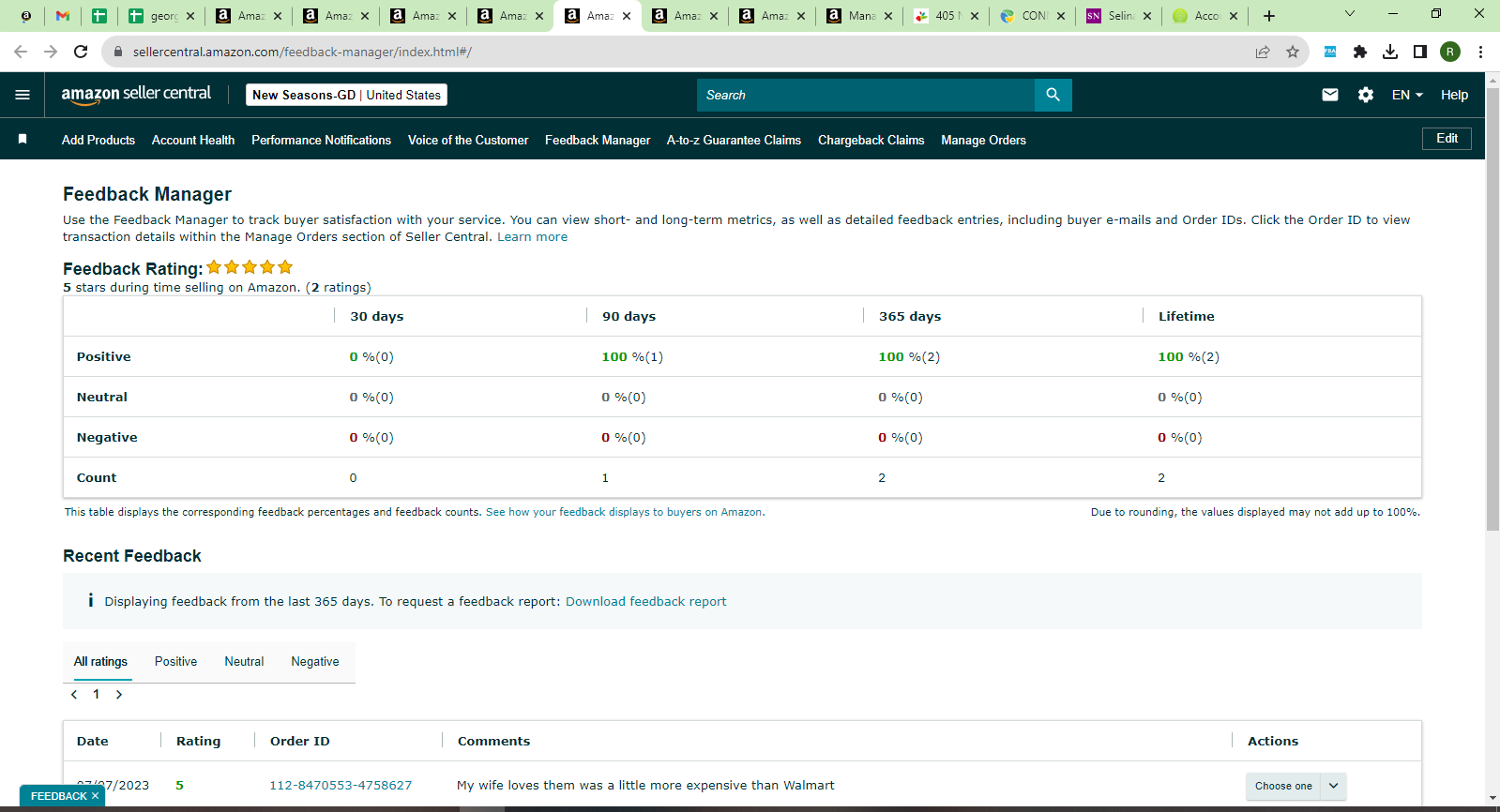Open the tab search chevron in Chrome

coord(1350,14)
